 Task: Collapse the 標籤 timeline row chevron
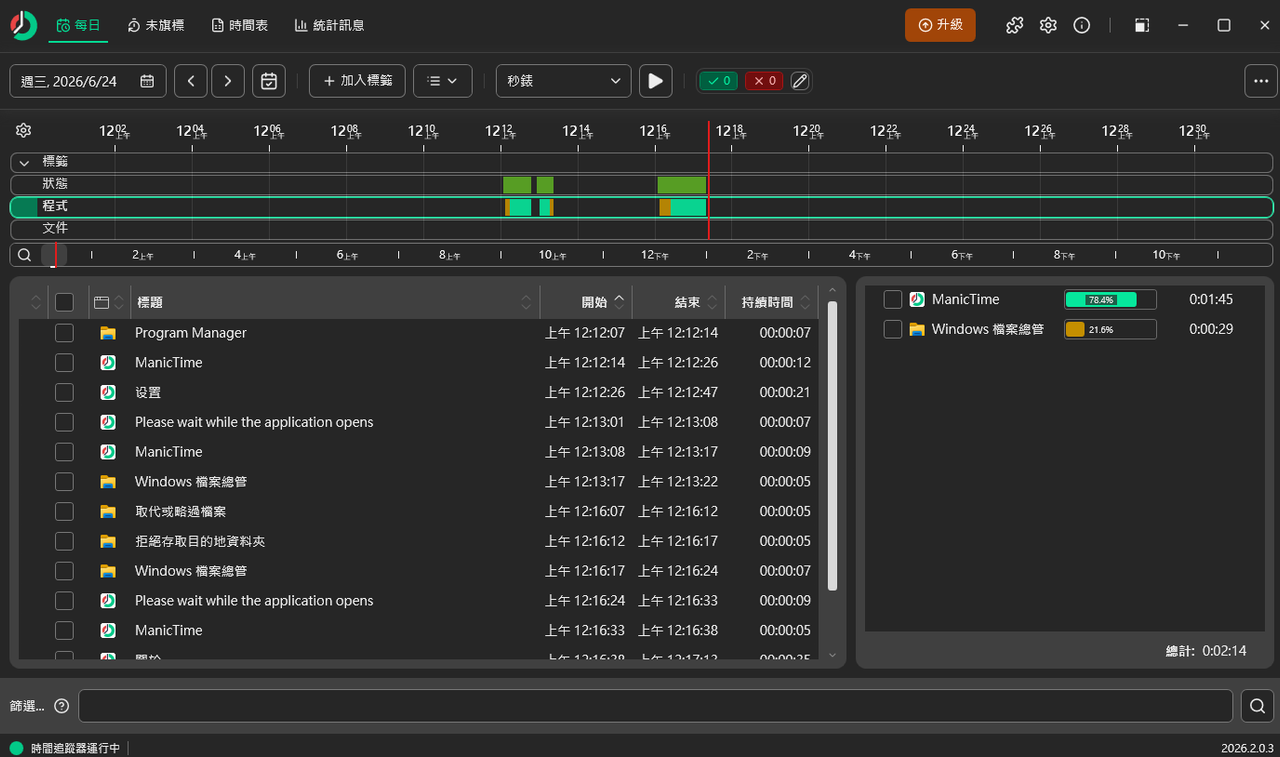(25, 162)
